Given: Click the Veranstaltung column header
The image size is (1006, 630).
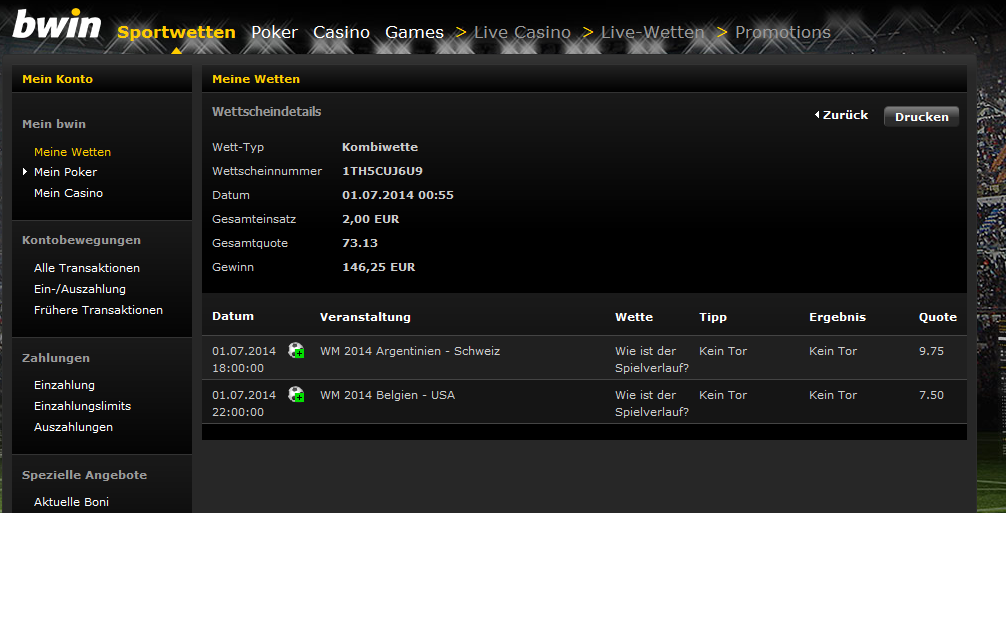Looking at the screenshot, I should [x=365, y=317].
